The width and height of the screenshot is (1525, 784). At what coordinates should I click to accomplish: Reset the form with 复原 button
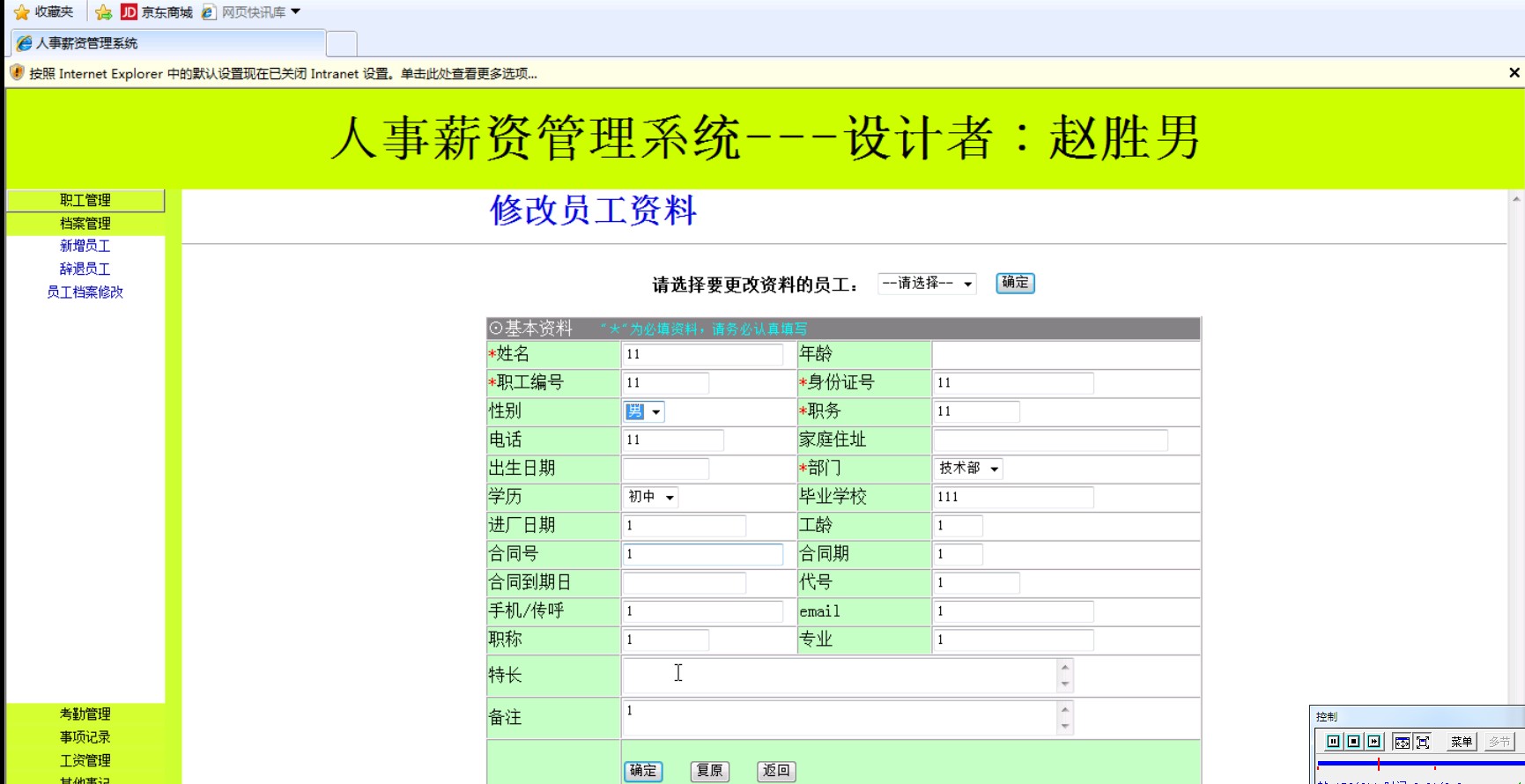[709, 771]
